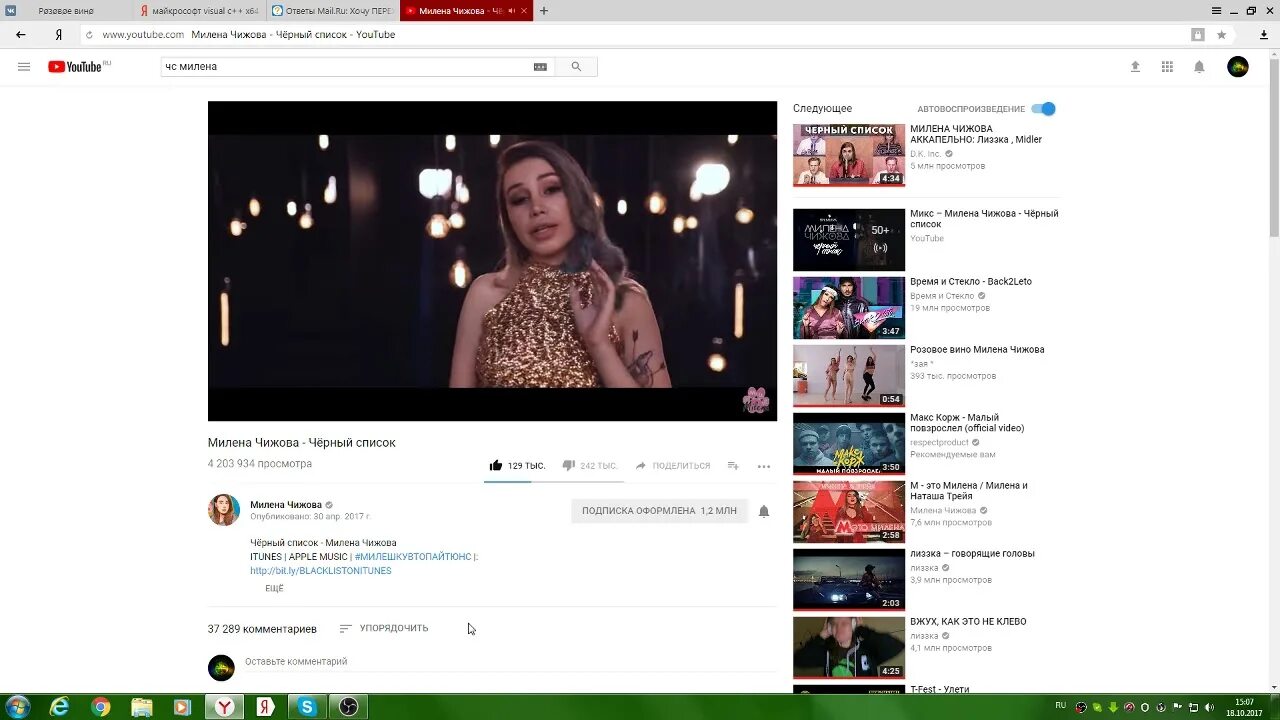This screenshot has width=1280, height=720.
Task: Open the account avatar menu
Action: 1238,67
